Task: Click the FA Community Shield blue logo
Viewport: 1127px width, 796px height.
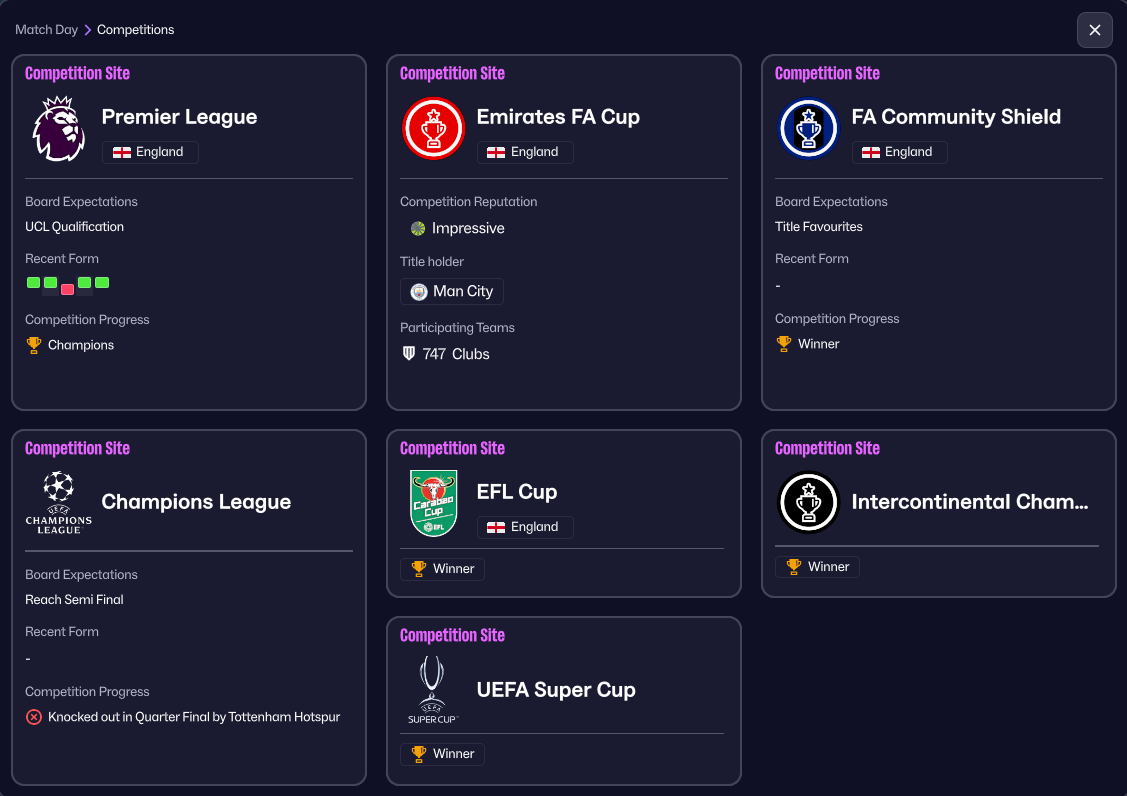Action: [808, 128]
